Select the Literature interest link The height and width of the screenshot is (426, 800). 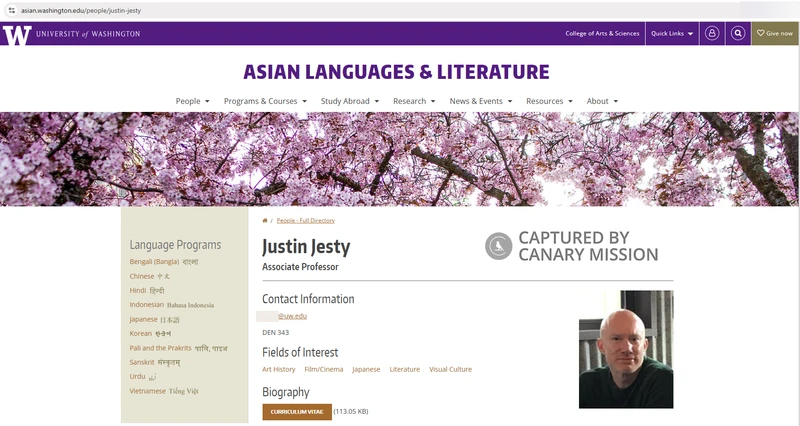(x=405, y=369)
